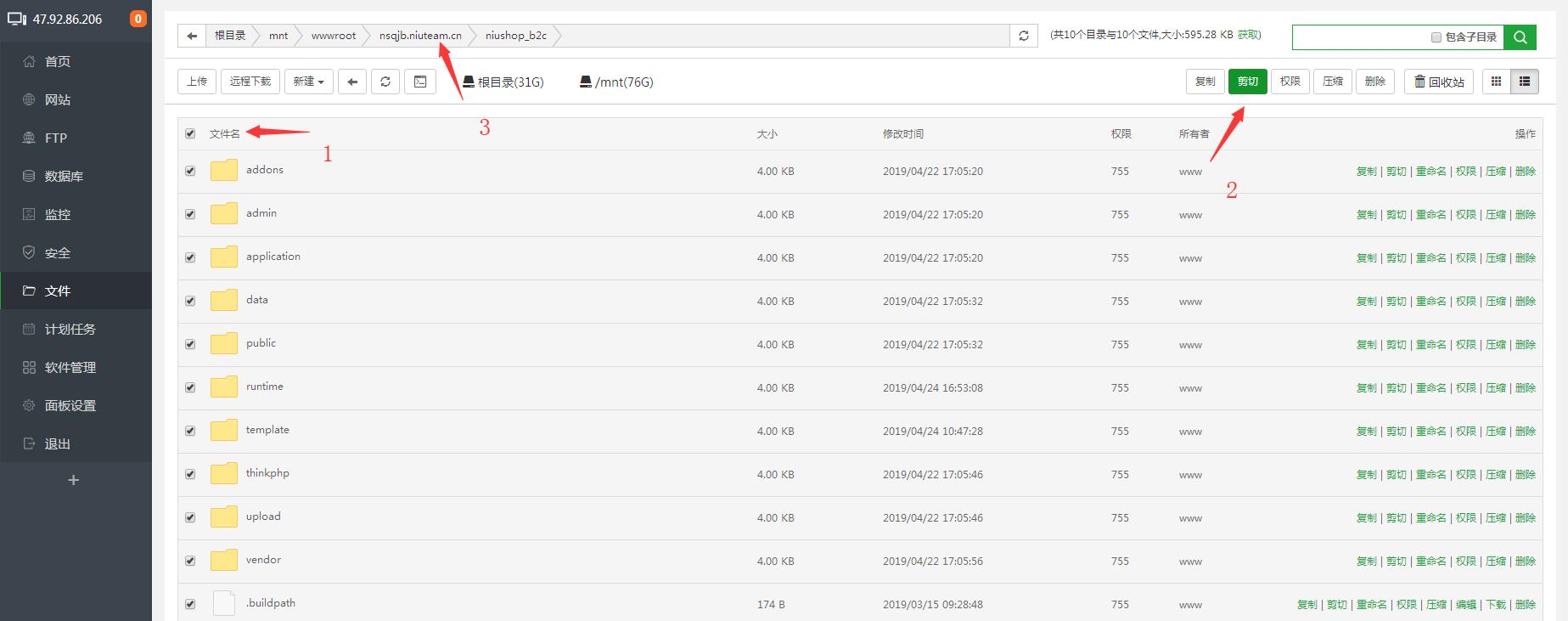Jump to 根目录(31G) disk
The height and width of the screenshot is (621, 1568).
503,82
